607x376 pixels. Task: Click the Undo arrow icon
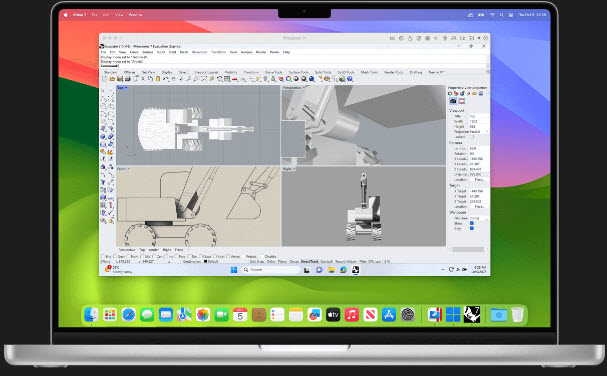(x=166, y=79)
